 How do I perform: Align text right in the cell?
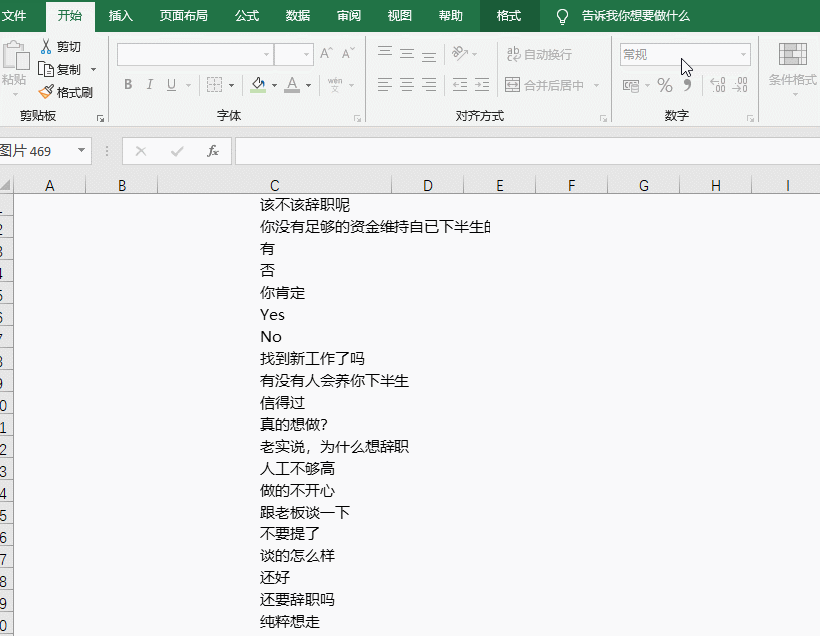[429, 84]
